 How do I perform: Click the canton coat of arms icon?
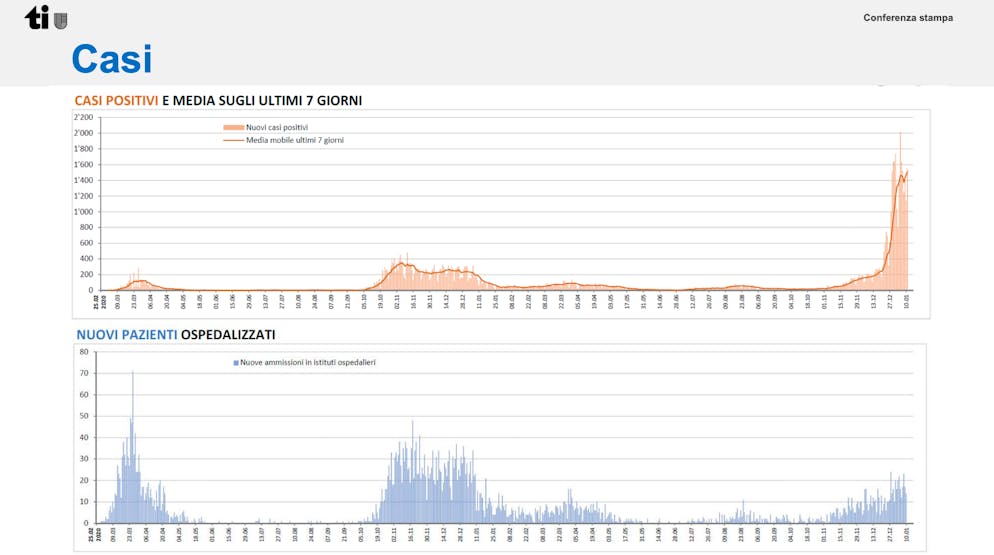[x=61, y=20]
